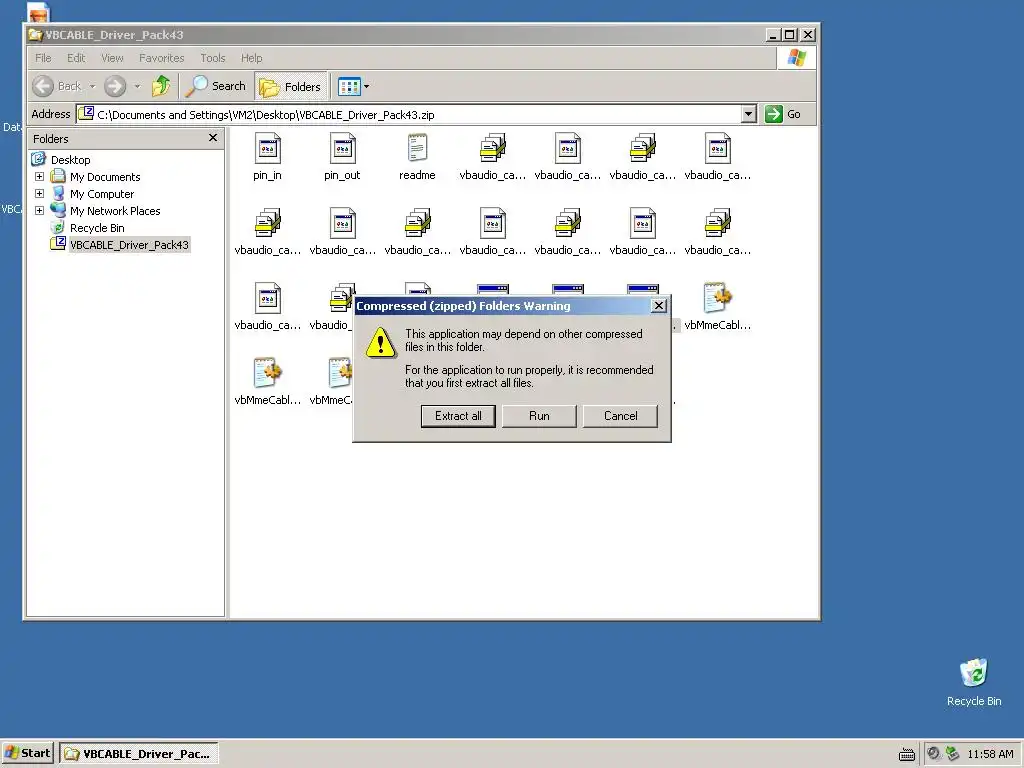Screen dimensions: 1024x768
Task: Expand the My Computer tree node
Action: tap(39, 194)
